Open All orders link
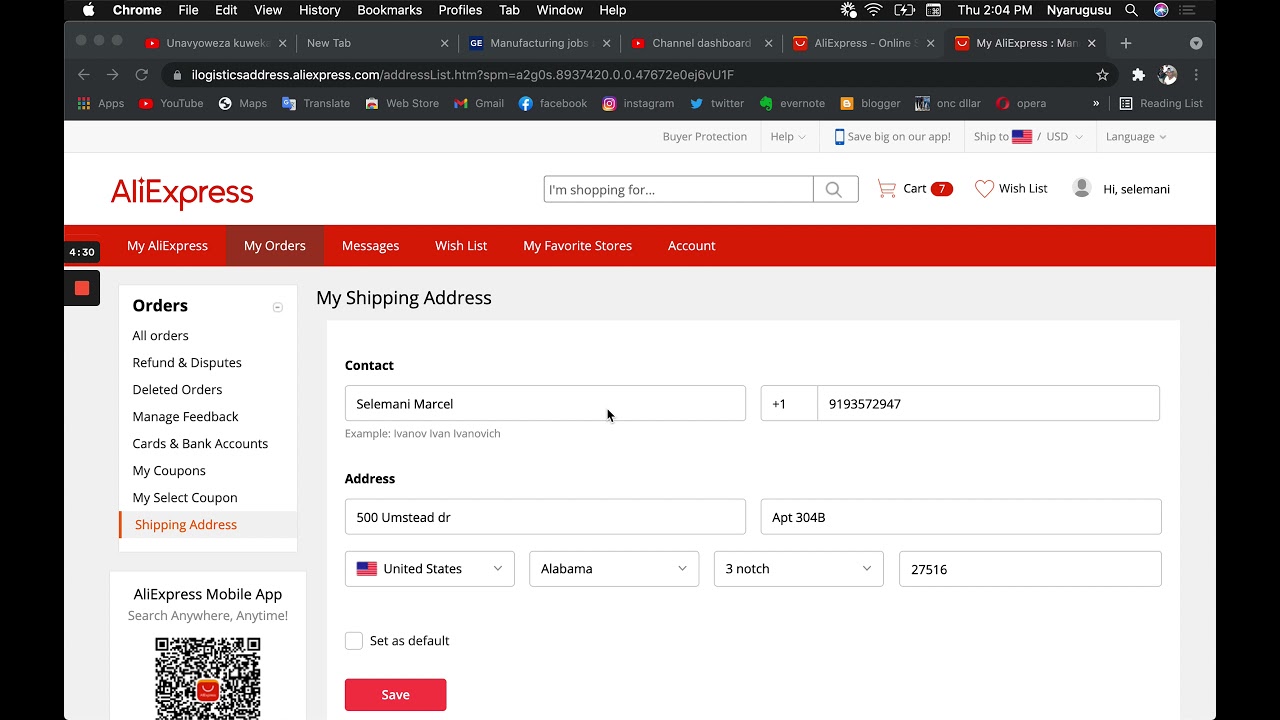This screenshot has height=720, width=1280. (x=160, y=336)
